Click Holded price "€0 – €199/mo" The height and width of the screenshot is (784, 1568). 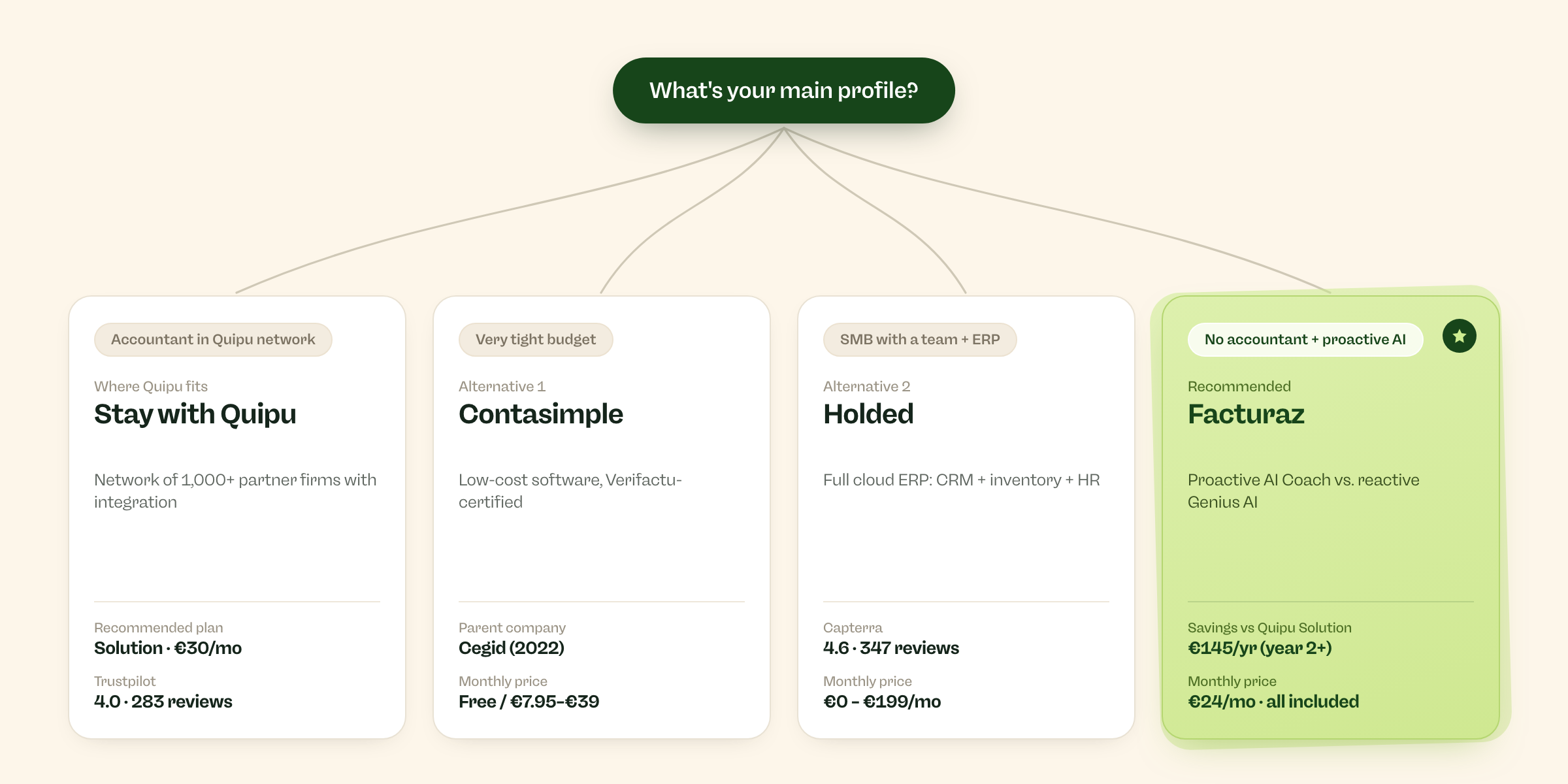[882, 702]
